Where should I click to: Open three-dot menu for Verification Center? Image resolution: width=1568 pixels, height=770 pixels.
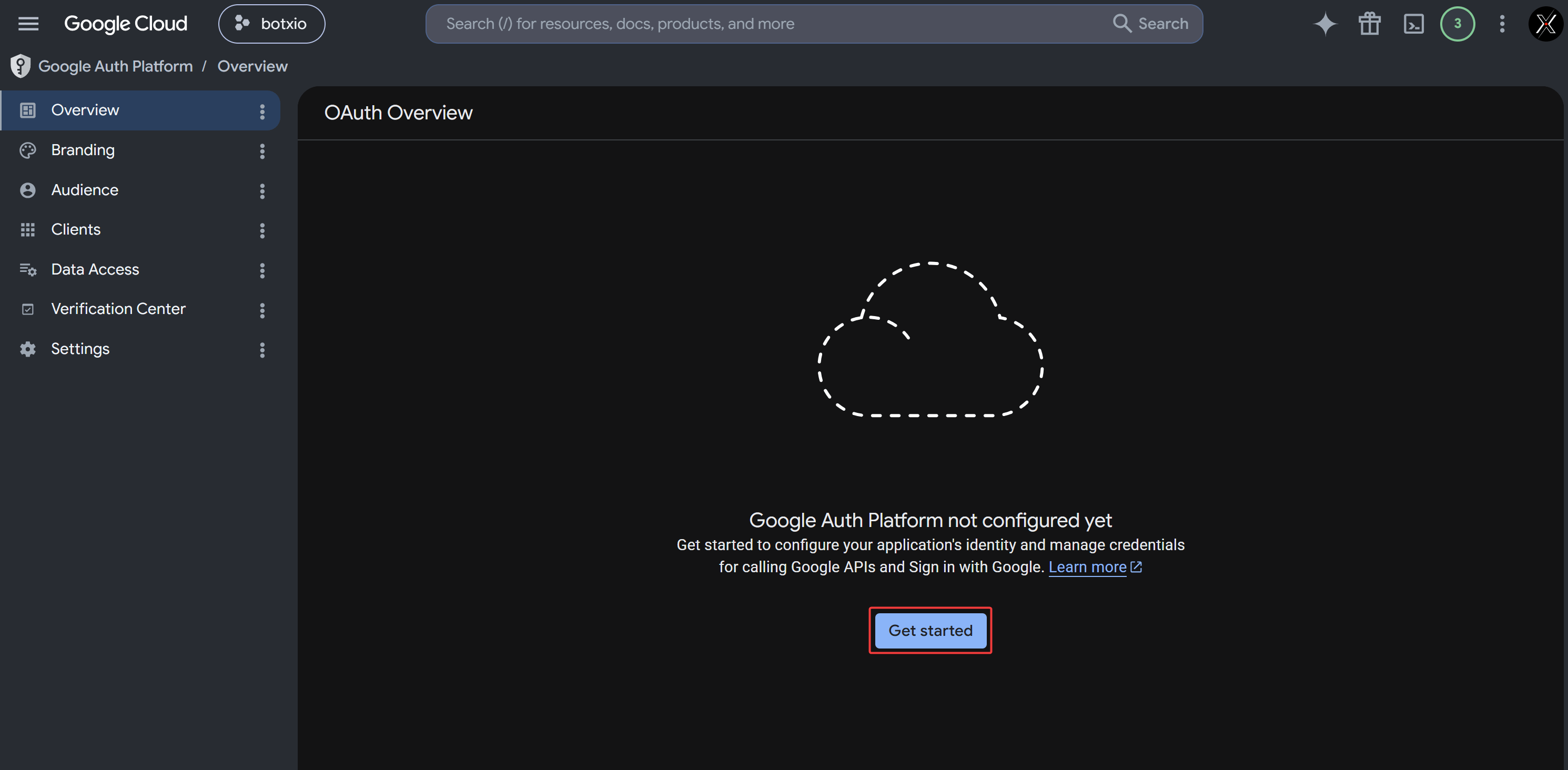point(262,310)
